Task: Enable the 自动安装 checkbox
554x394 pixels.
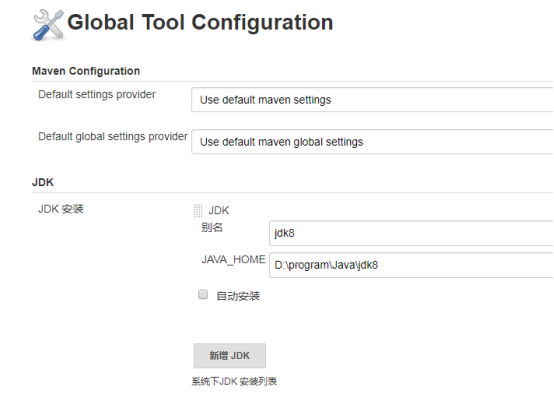Action: pyautogui.click(x=203, y=294)
